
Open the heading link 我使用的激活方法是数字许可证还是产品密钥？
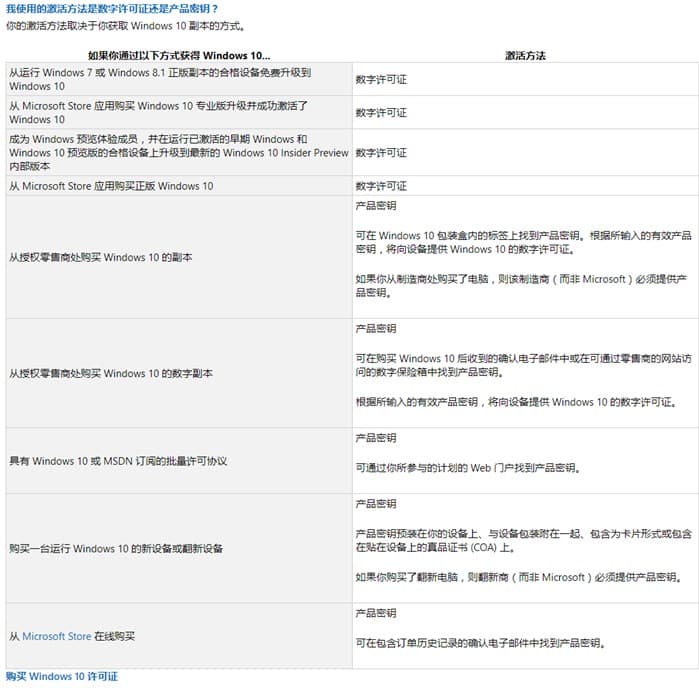(x=112, y=8)
